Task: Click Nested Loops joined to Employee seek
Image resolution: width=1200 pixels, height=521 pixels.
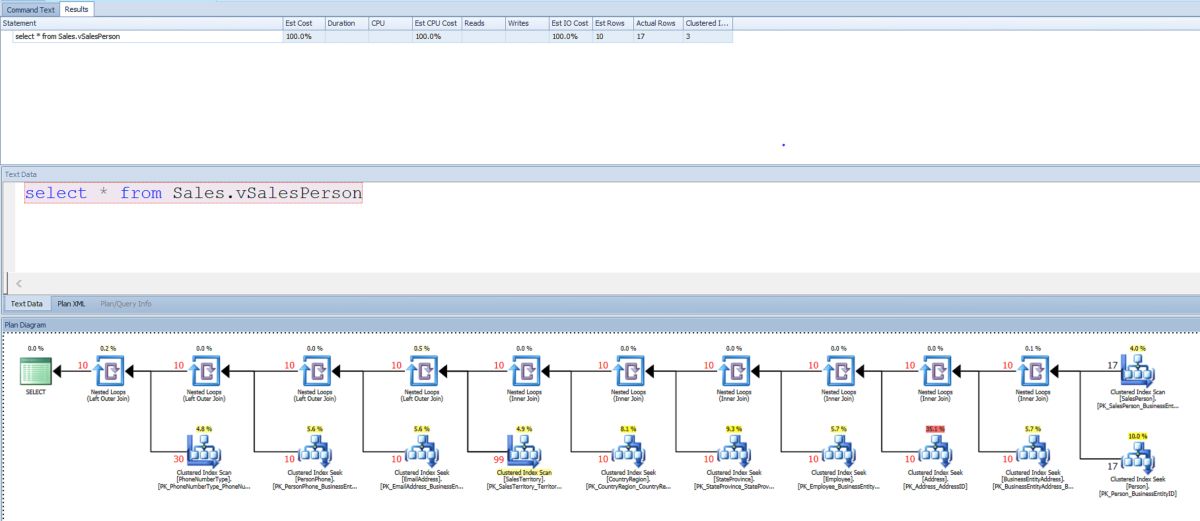Action: 734,371
